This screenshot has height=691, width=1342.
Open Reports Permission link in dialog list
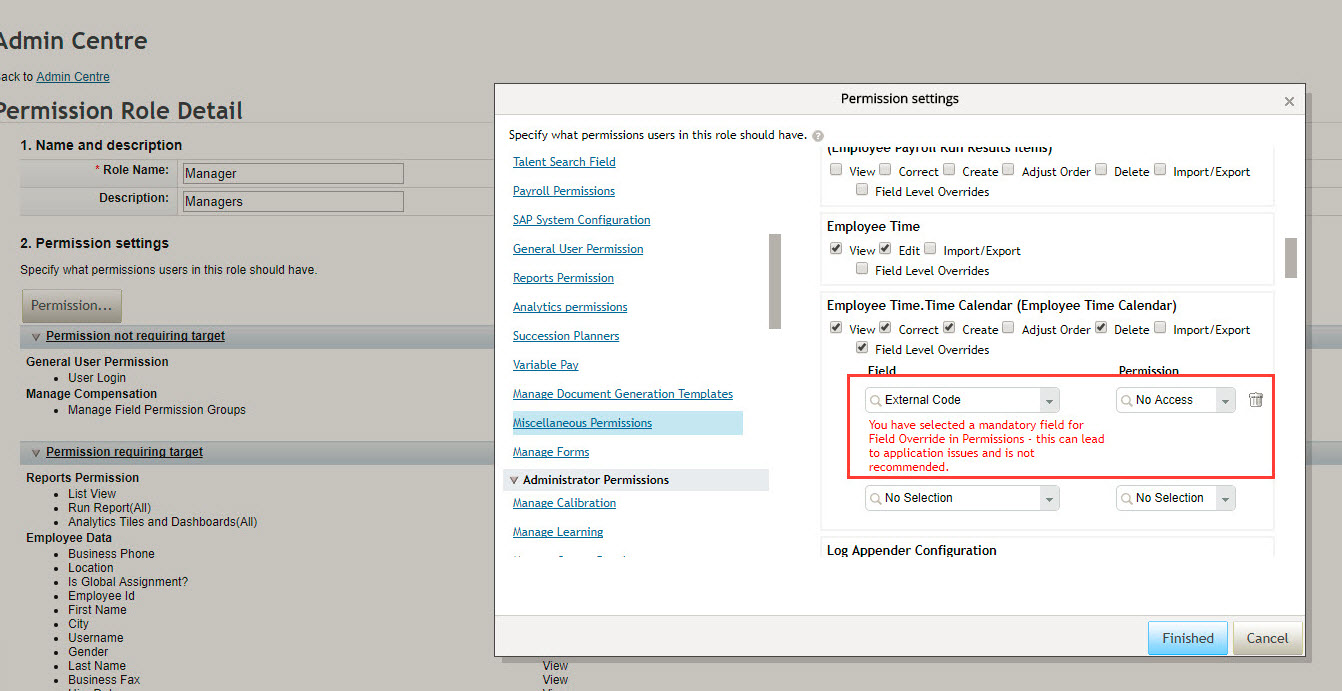point(563,278)
